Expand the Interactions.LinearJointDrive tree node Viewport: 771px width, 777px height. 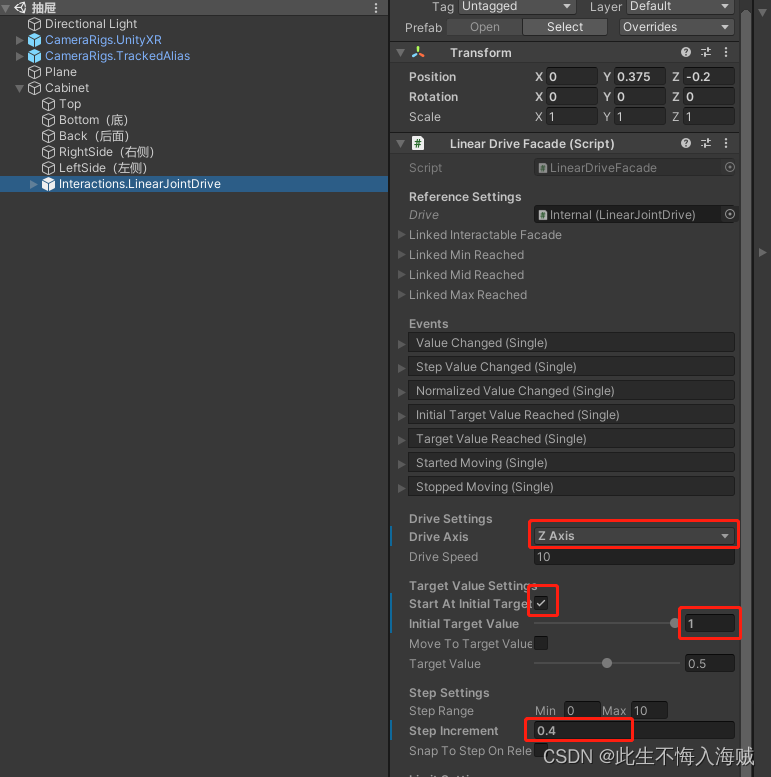pos(33,184)
